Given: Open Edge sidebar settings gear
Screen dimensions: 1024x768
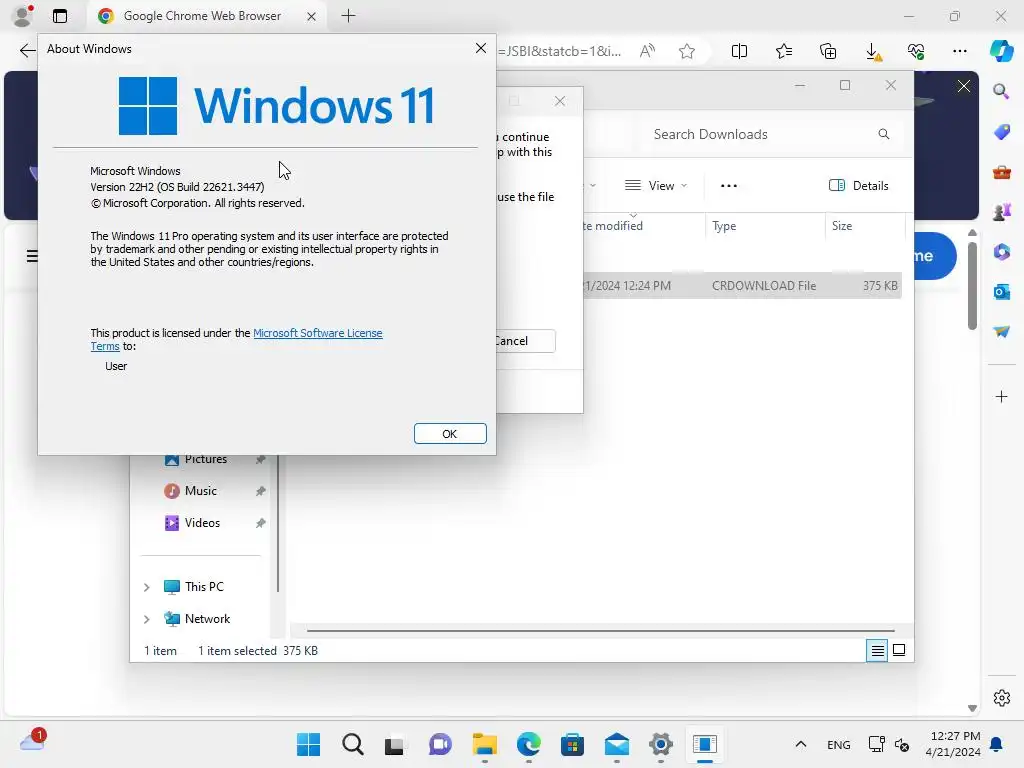Looking at the screenshot, I should pyautogui.click(x=1001, y=697).
